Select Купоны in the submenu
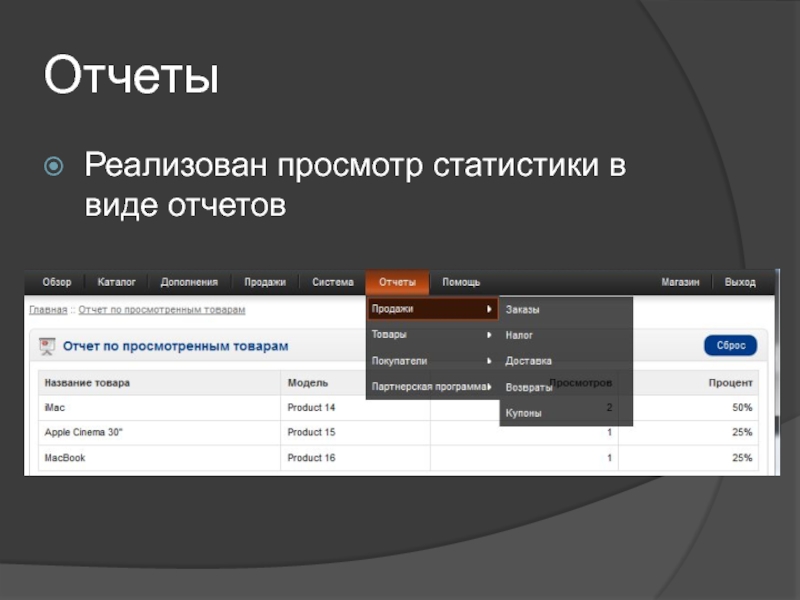This screenshot has height=600, width=800. click(524, 413)
